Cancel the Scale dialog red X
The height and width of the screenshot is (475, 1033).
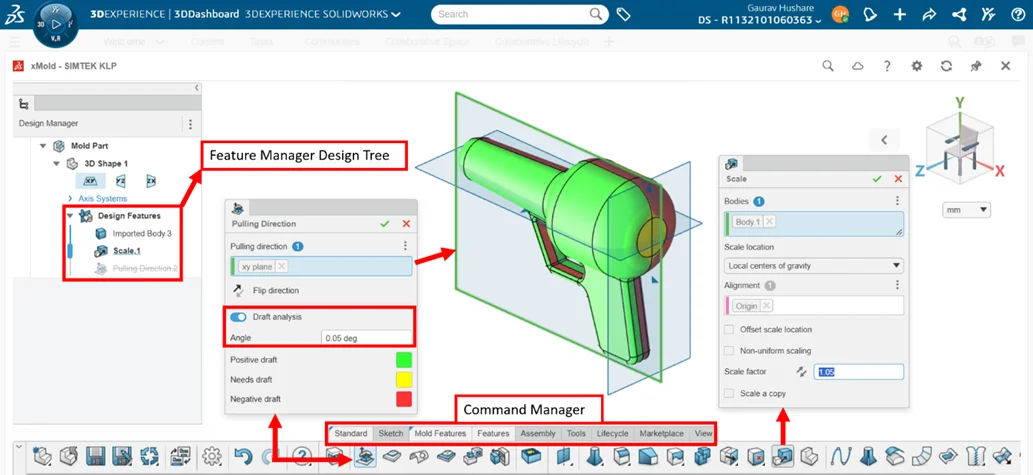(x=898, y=179)
